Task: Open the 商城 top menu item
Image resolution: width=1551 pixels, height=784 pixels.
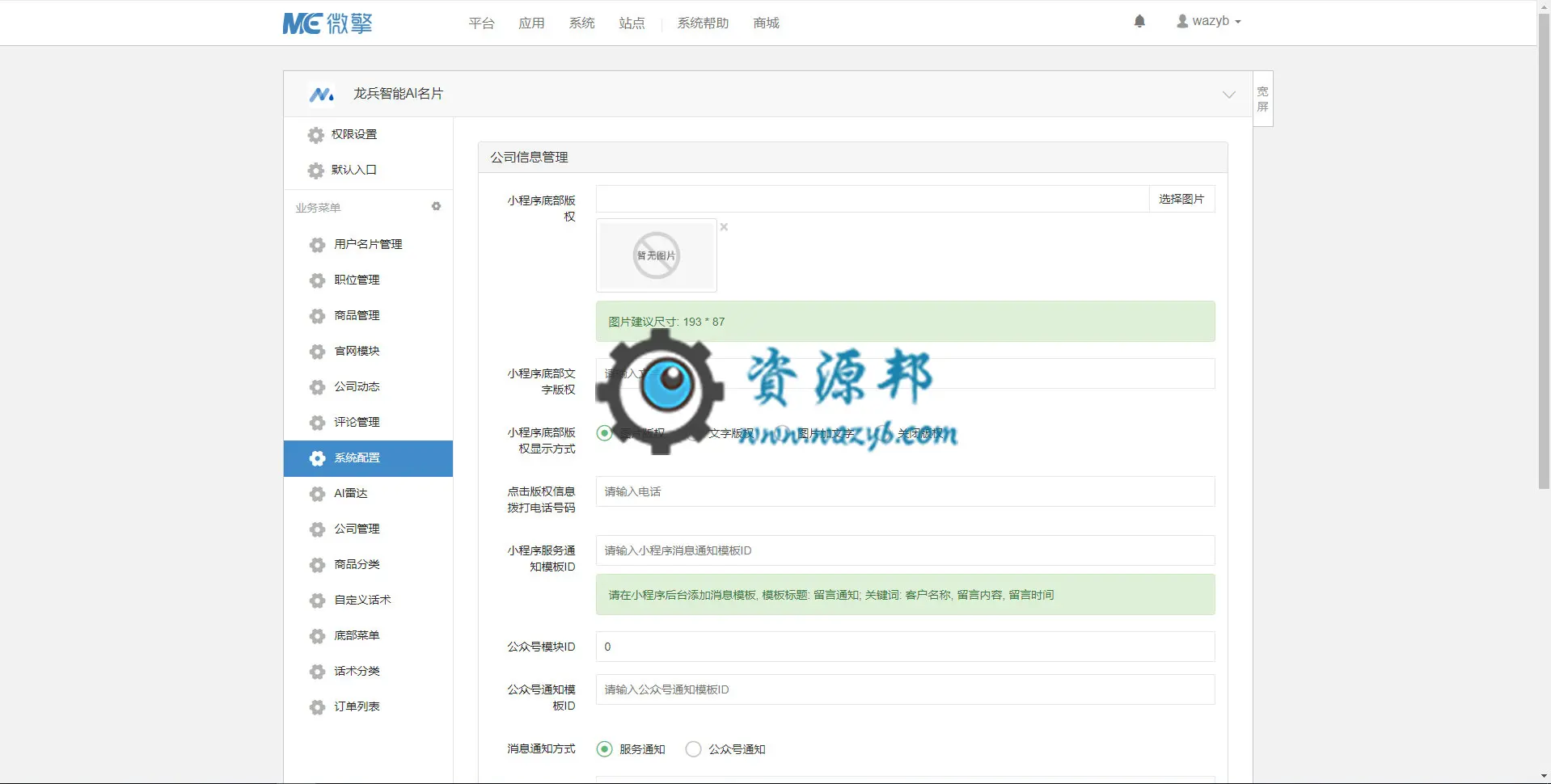Action: coord(766,23)
